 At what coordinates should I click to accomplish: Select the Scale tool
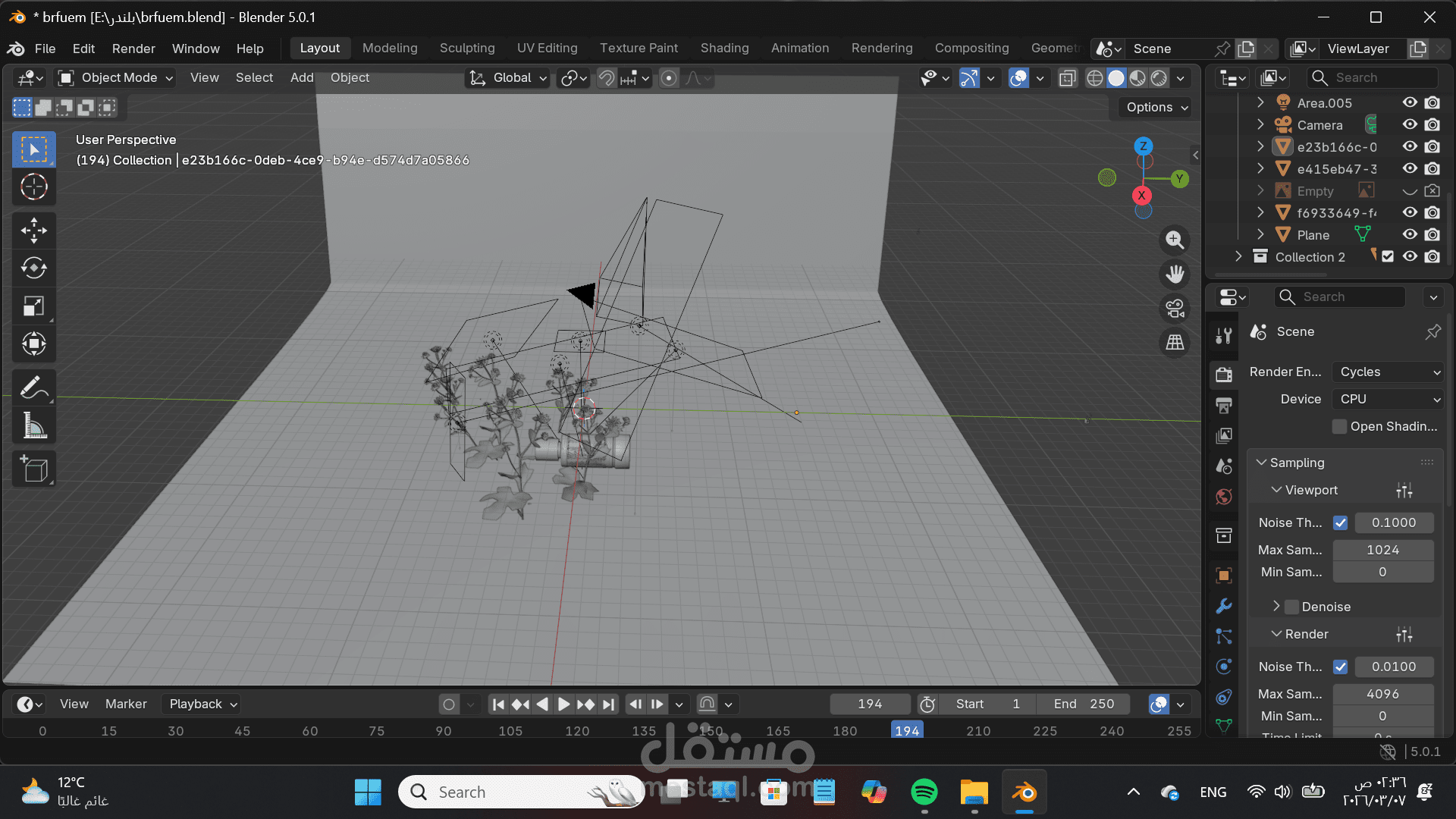[x=33, y=306]
